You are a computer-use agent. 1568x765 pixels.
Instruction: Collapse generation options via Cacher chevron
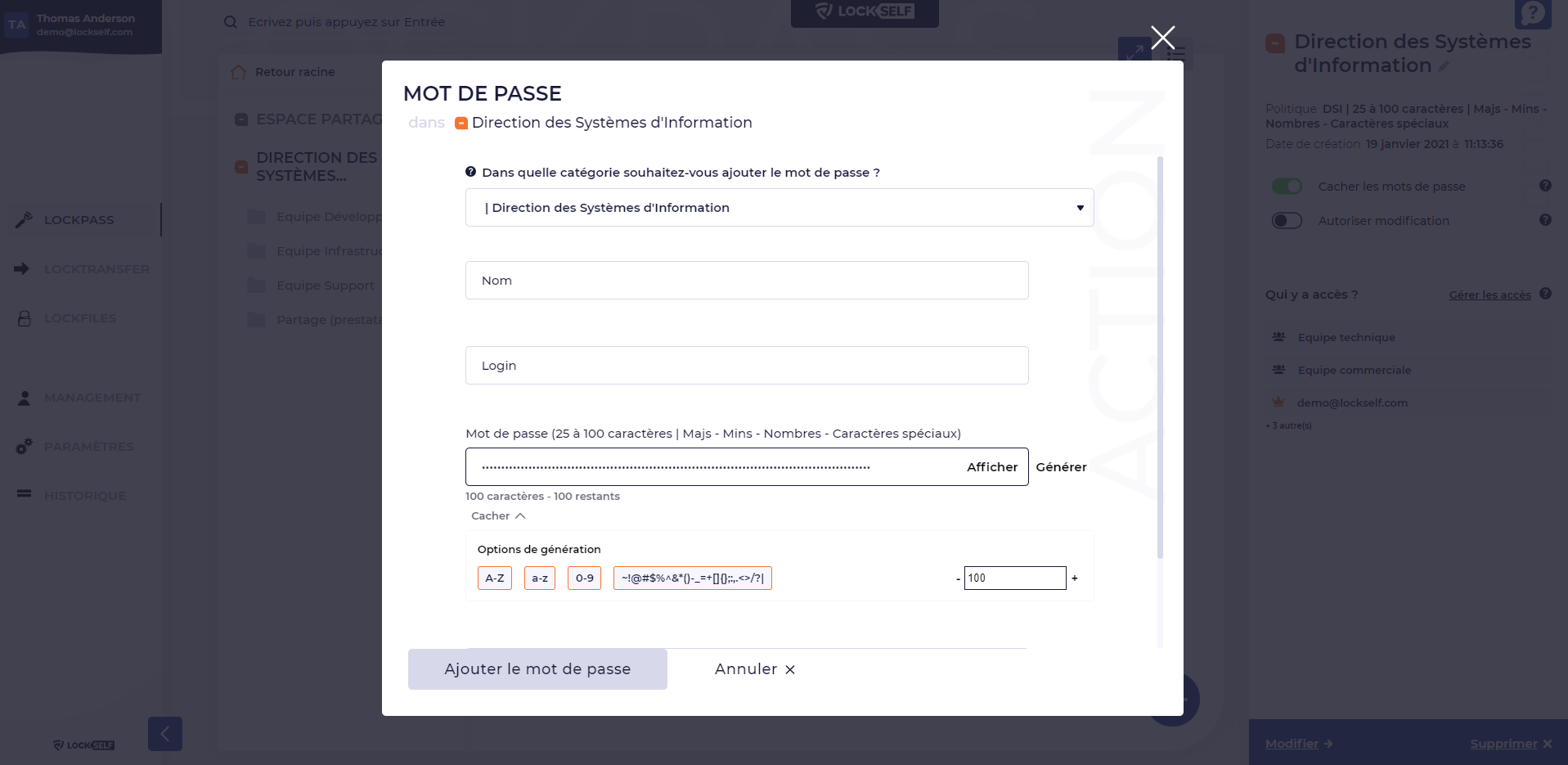coord(498,516)
